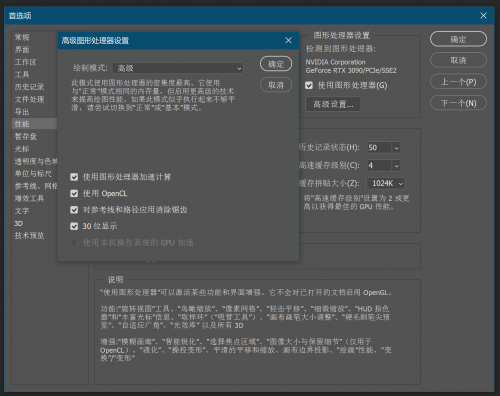Select 增效工具 in the preferences sidebar
The width and height of the screenshot is (500, 396).
tap(29, 198)
